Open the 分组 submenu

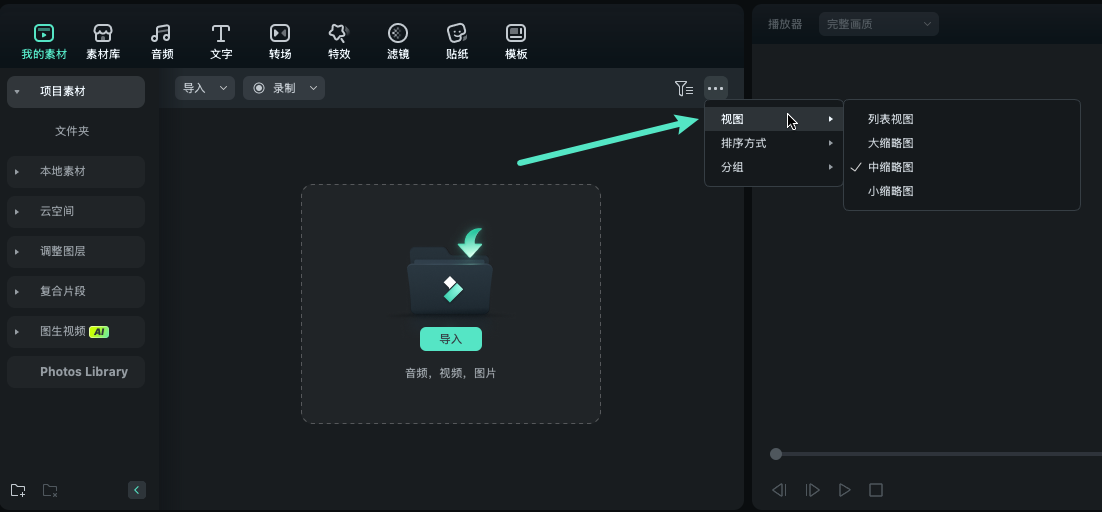(773, 167)
